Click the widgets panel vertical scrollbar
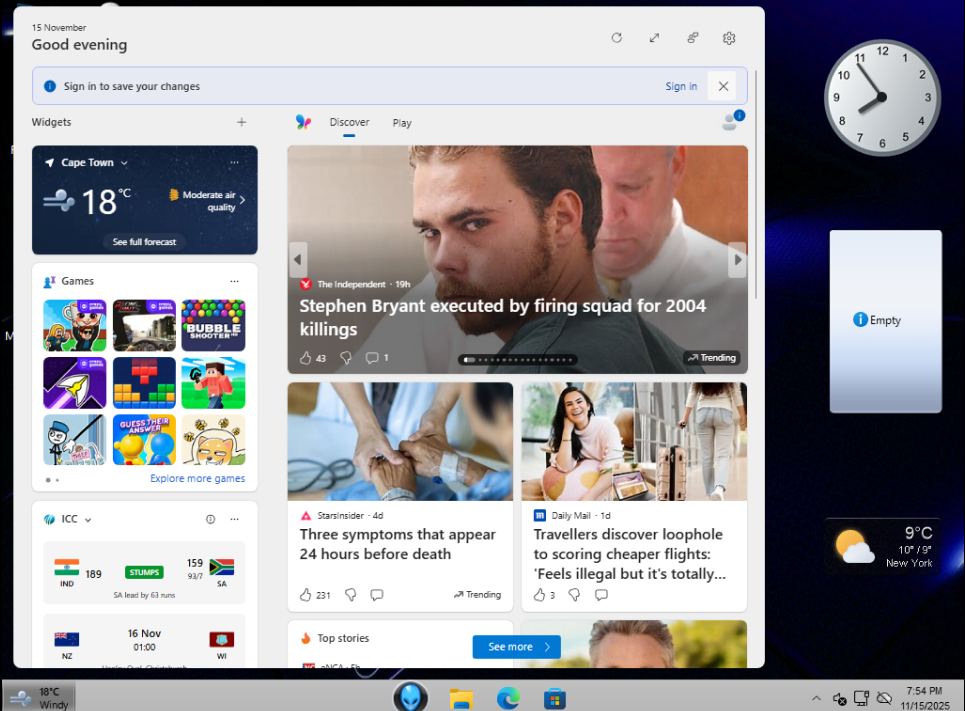965x711 pixels. point(756,185)
